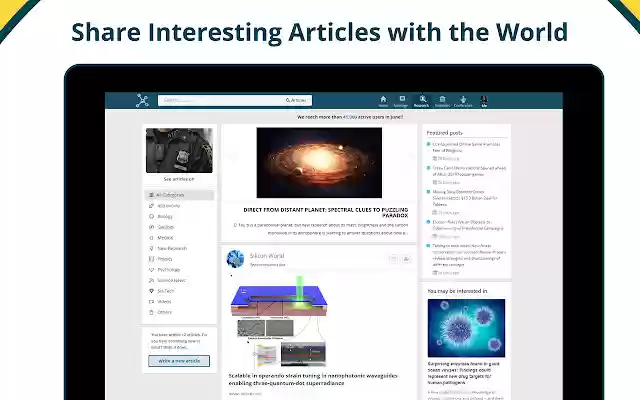Click the follow user icon on Silicon World post
This screenshot has width=640, height=400.
tap(407, 258)
